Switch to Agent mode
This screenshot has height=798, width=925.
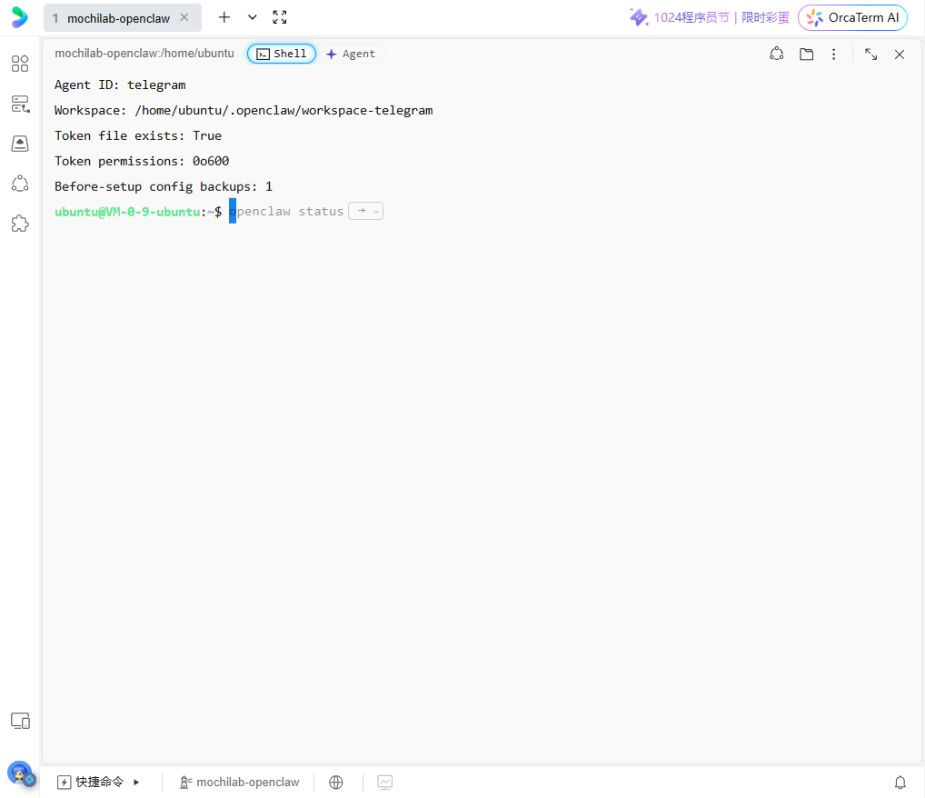(350, 54)
